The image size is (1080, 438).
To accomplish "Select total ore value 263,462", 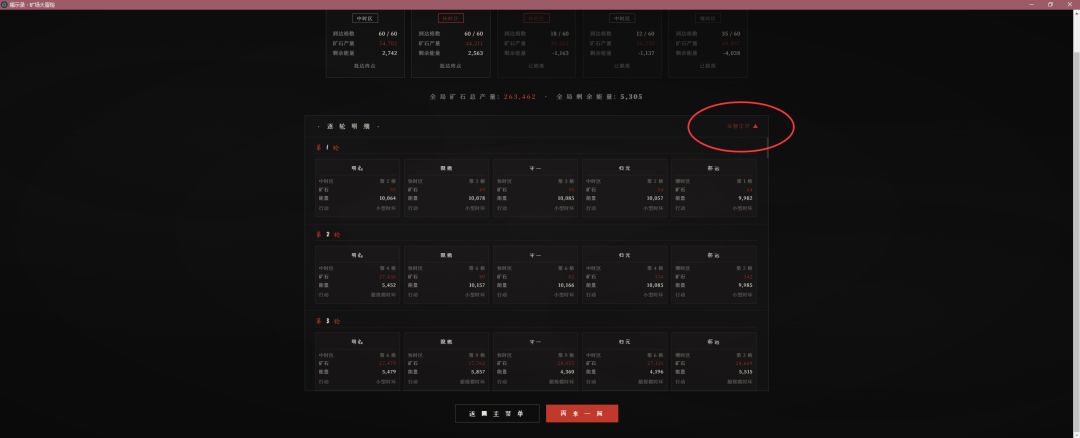I will click(x=519, y=96).
